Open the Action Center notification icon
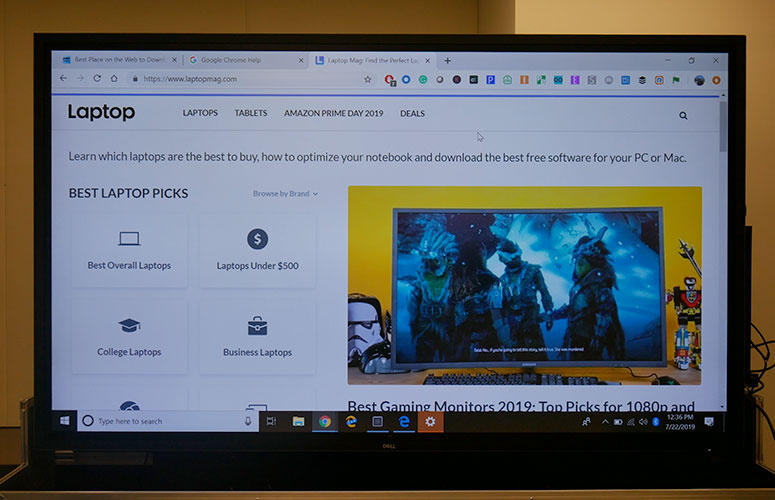 (709, 421)
